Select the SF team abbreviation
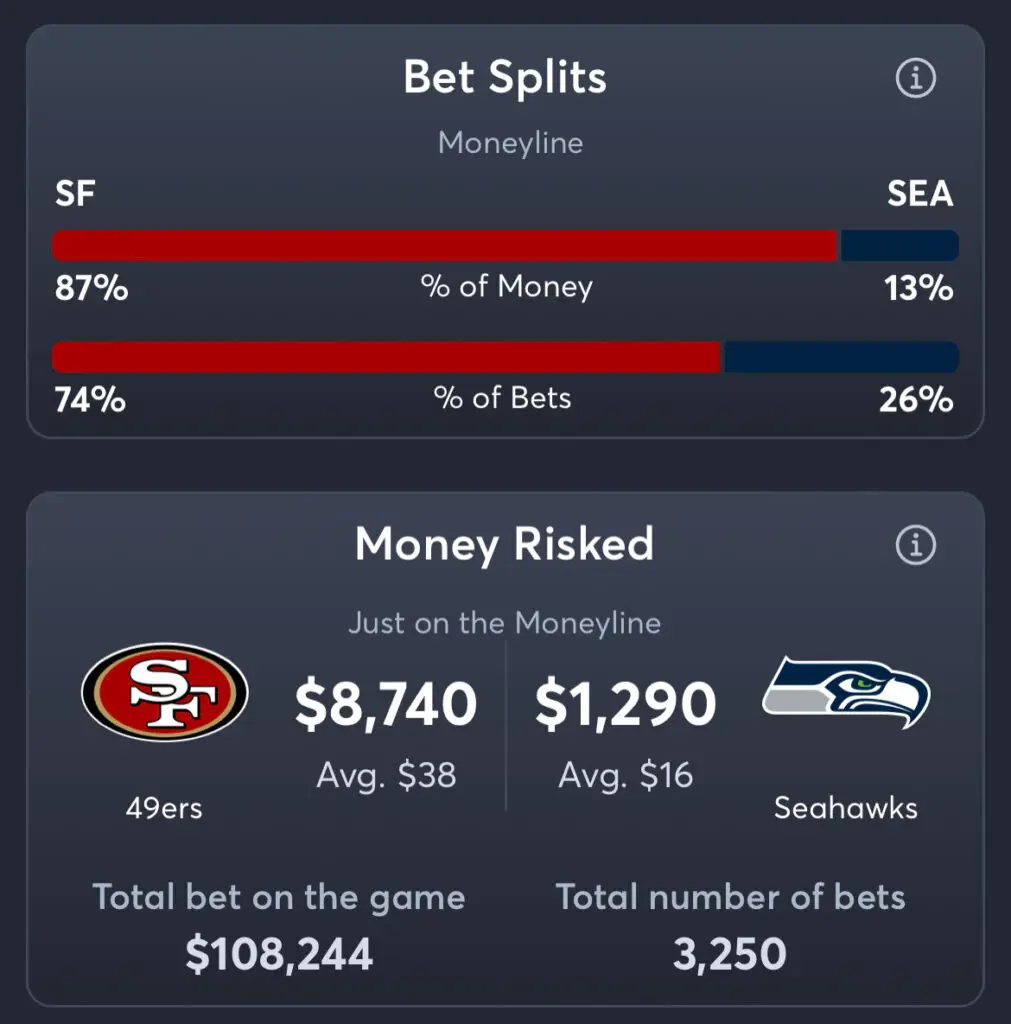The image size is (1011, 1024). point(75,193)
